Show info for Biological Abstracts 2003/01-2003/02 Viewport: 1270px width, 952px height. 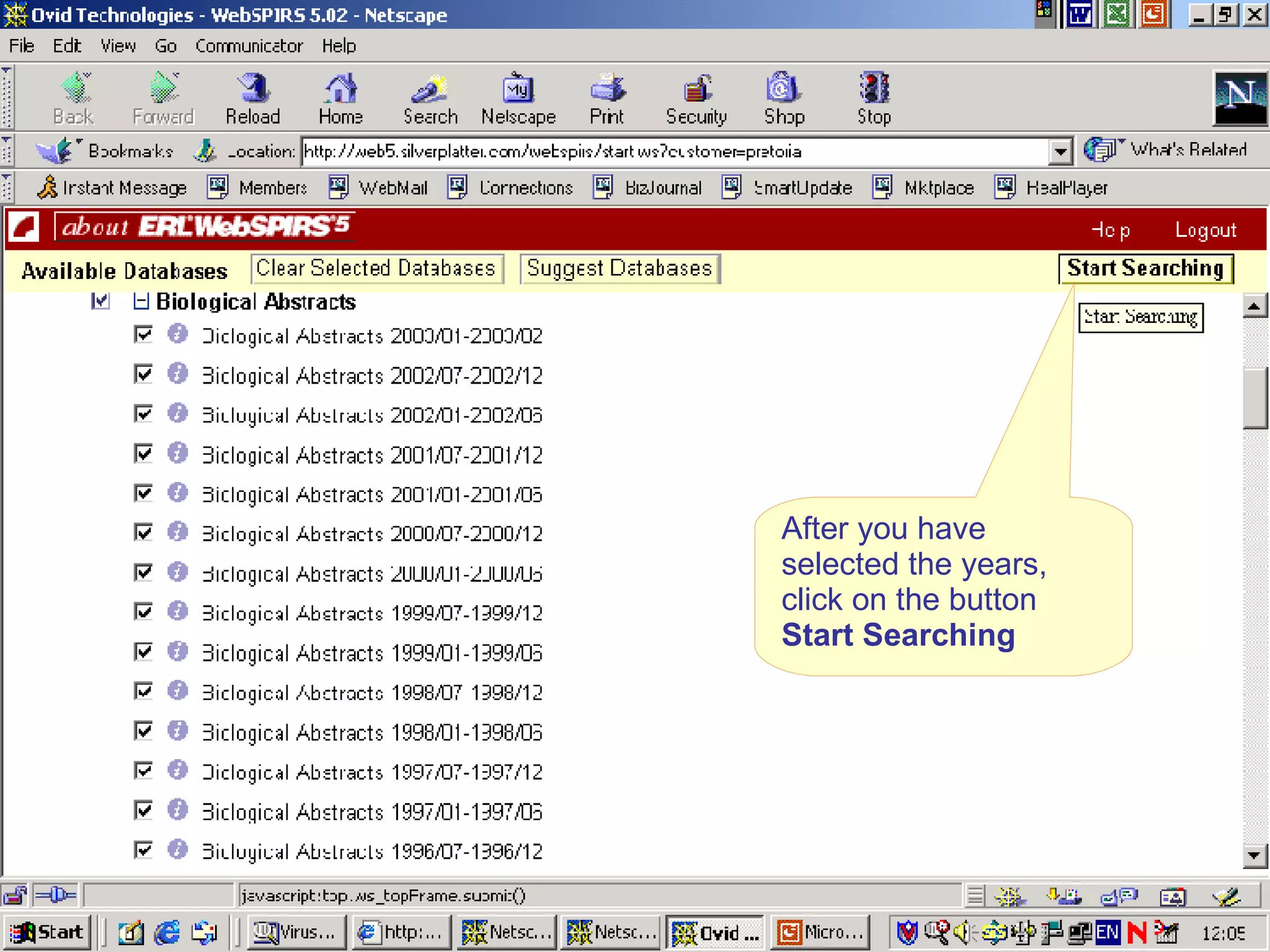[x=178, y=334]
